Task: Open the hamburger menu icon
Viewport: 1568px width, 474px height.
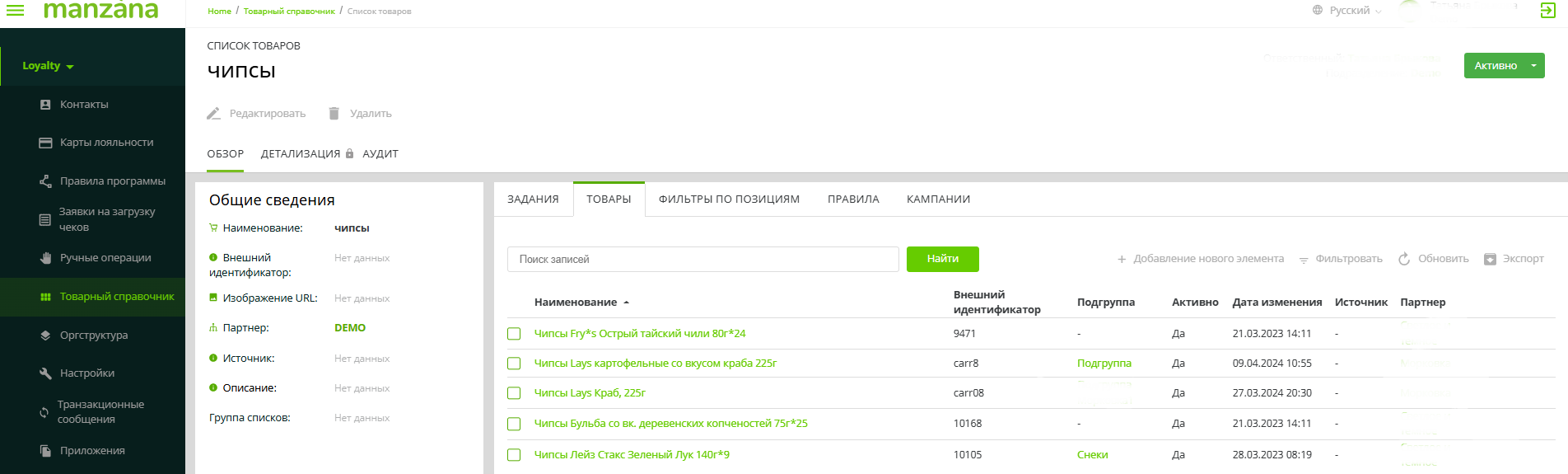Action: [x=15, y=11]
